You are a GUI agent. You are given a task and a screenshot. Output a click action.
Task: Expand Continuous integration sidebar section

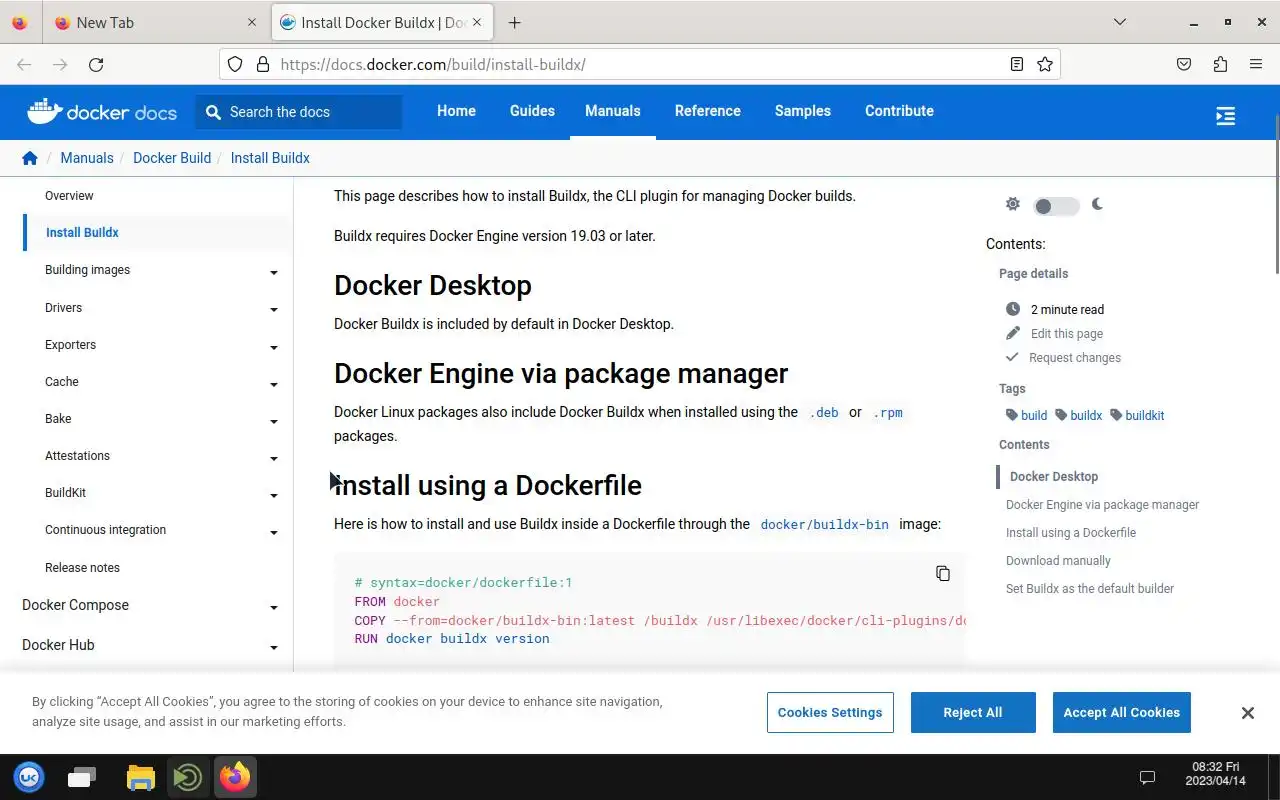pyautogui.click(x=273, y=532)
